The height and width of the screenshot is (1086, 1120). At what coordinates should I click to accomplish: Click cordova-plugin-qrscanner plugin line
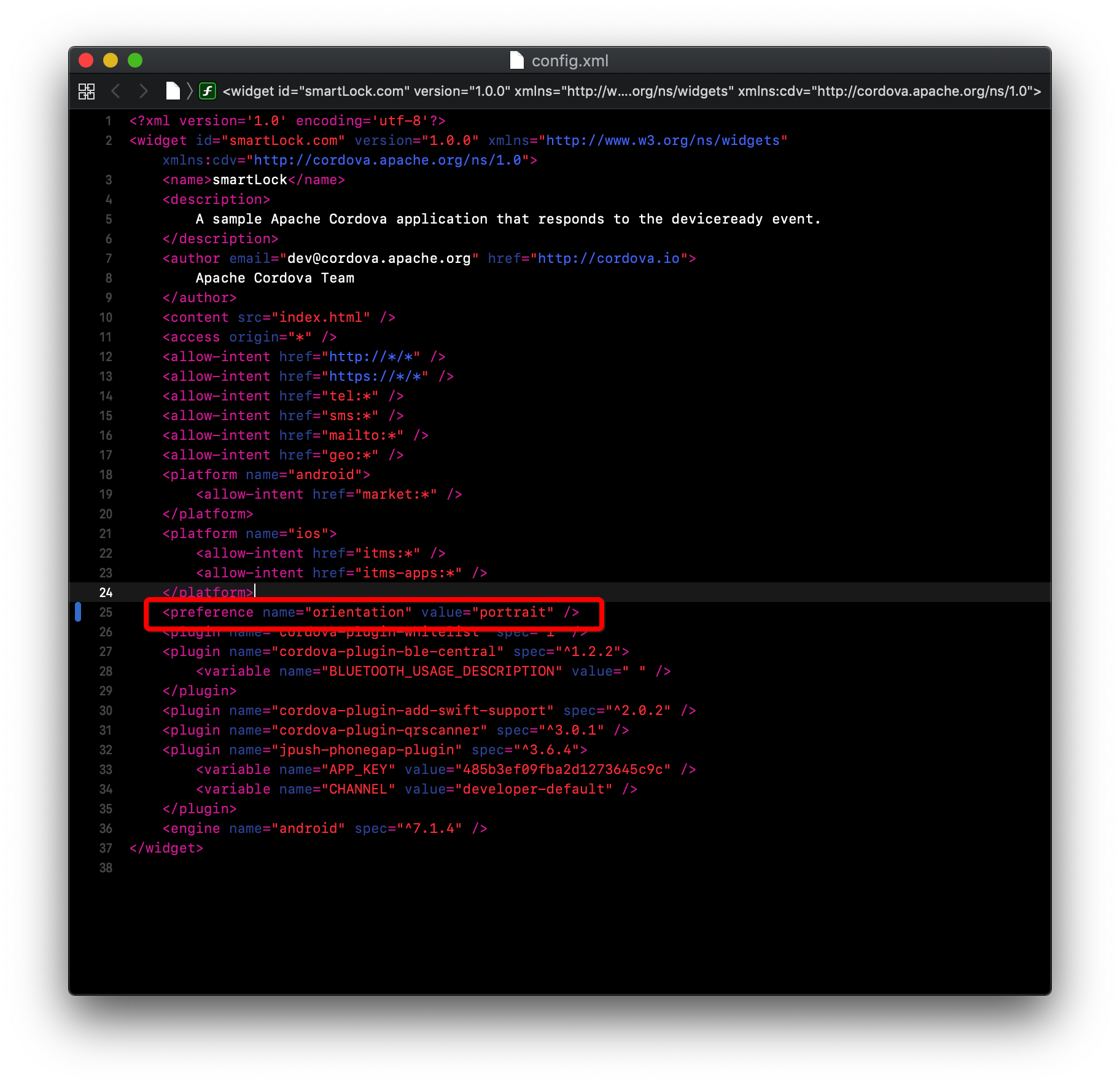pyautogui.click(x=395, y=730)
